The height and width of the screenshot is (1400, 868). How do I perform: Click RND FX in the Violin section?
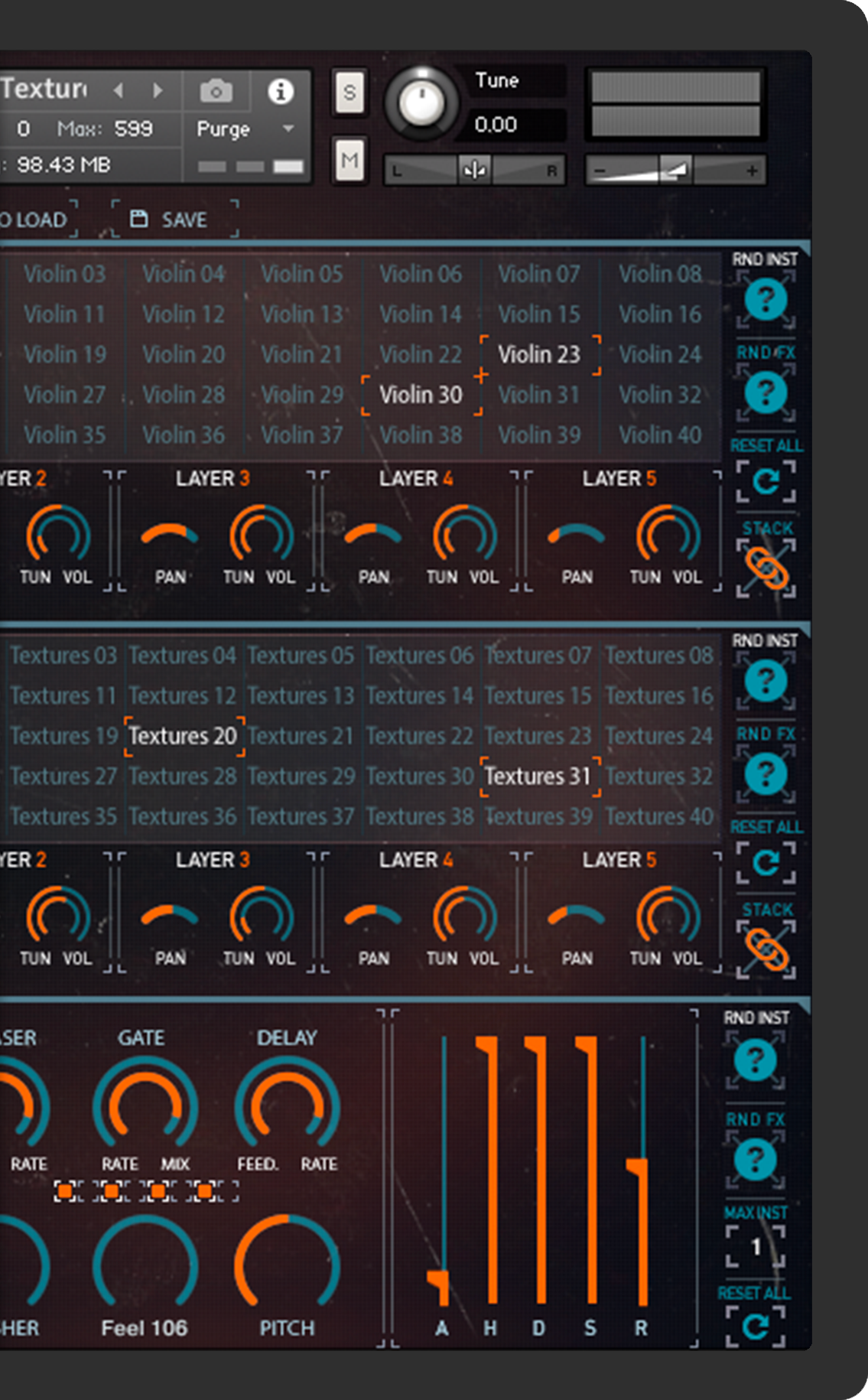[x=766, y=392]
